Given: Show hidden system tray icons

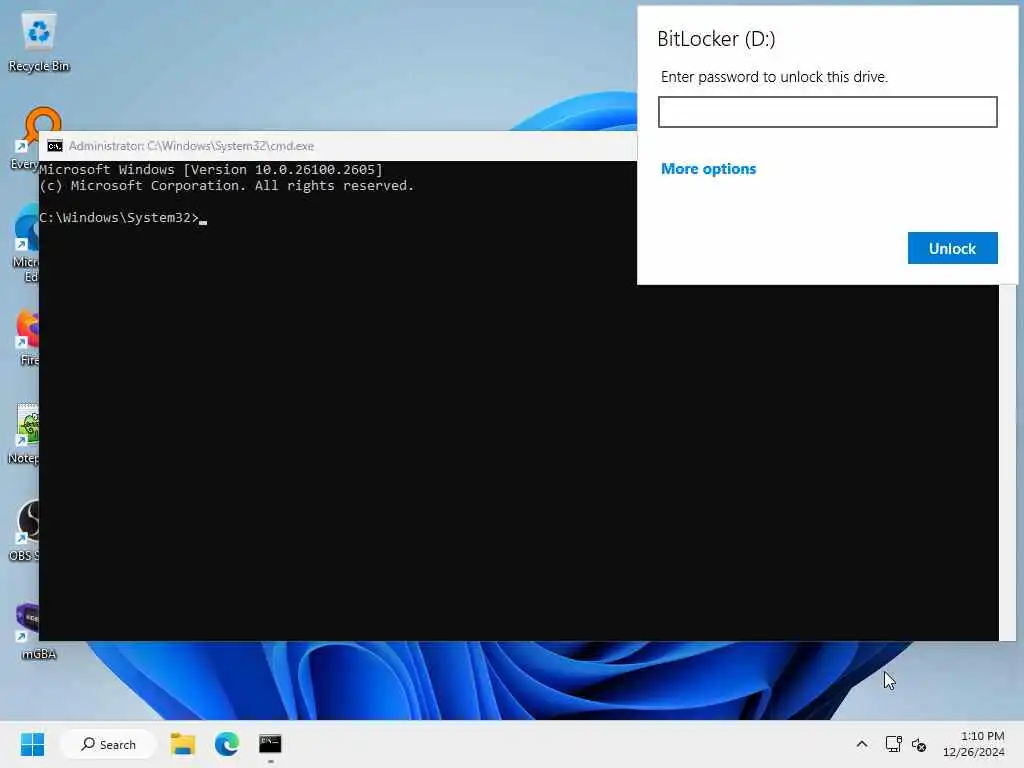Looking at the screenshot, I should pyautogui.click(x=862, y=744).
